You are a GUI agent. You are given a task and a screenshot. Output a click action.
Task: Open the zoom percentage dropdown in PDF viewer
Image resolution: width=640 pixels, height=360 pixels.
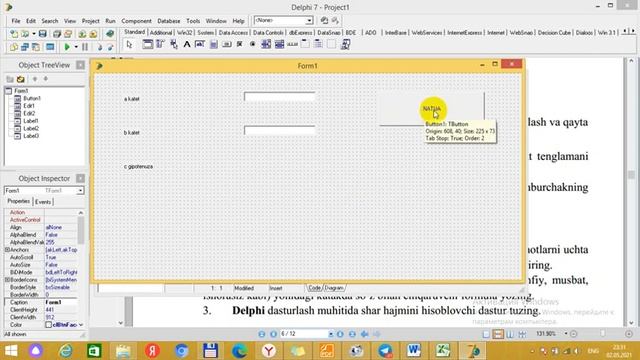pyautogui.click(x=566, y=334)
